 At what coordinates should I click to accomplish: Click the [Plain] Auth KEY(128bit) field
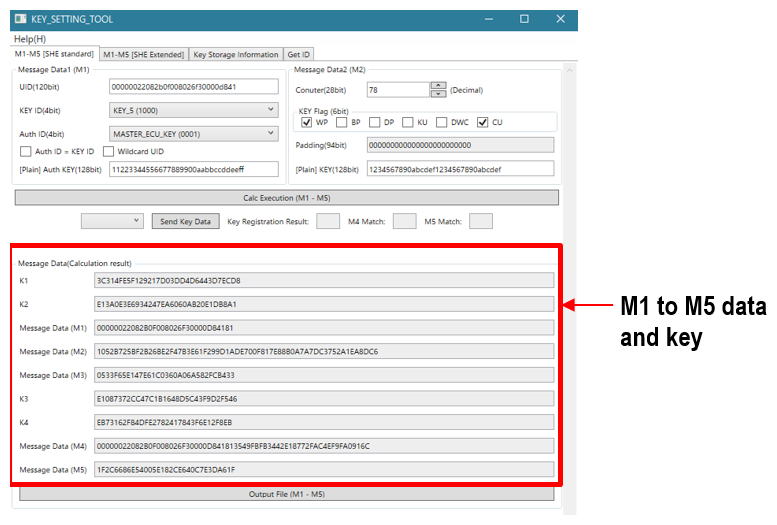(x=194, y=170)
